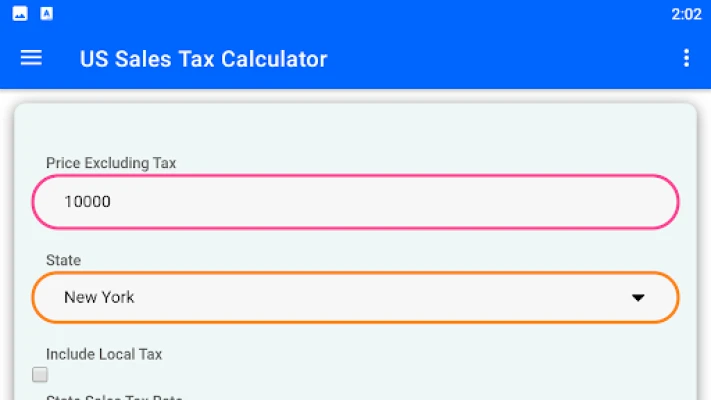
Task: Click blank area at top of the form card
Action: pos(355,129)
